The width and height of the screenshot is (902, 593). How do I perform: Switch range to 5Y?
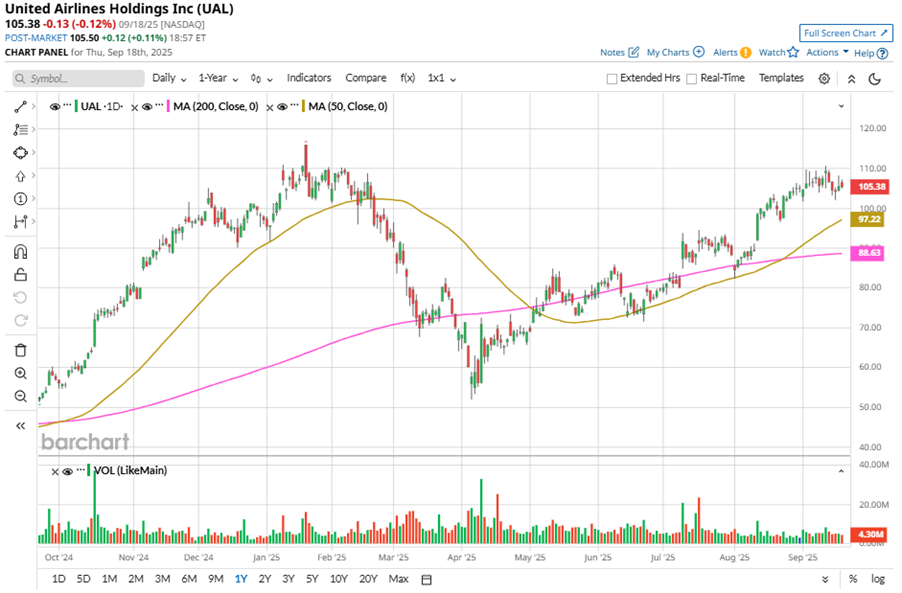point(312,579)
